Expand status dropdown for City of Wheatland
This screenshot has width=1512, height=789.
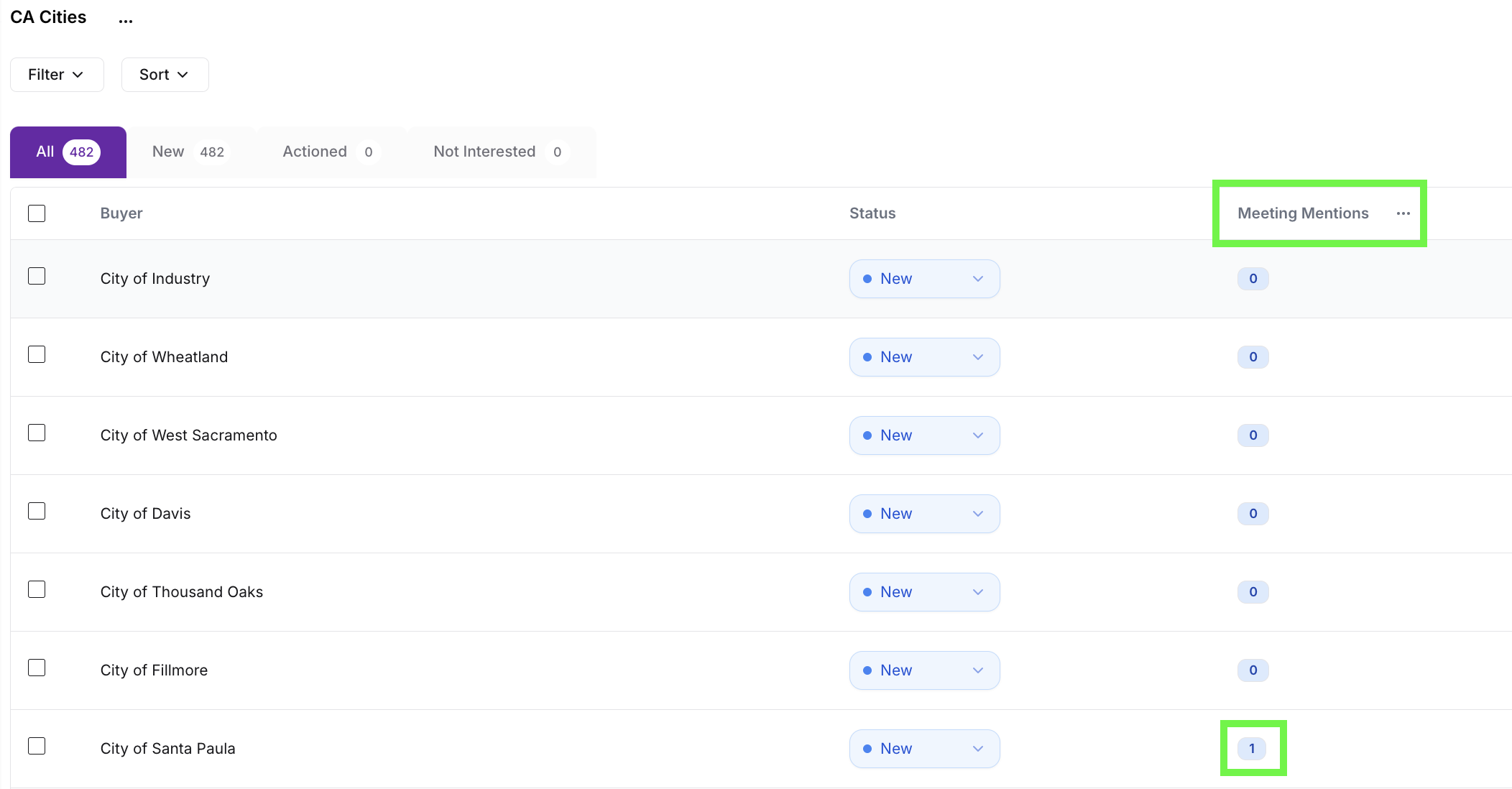tap(924, 357)
